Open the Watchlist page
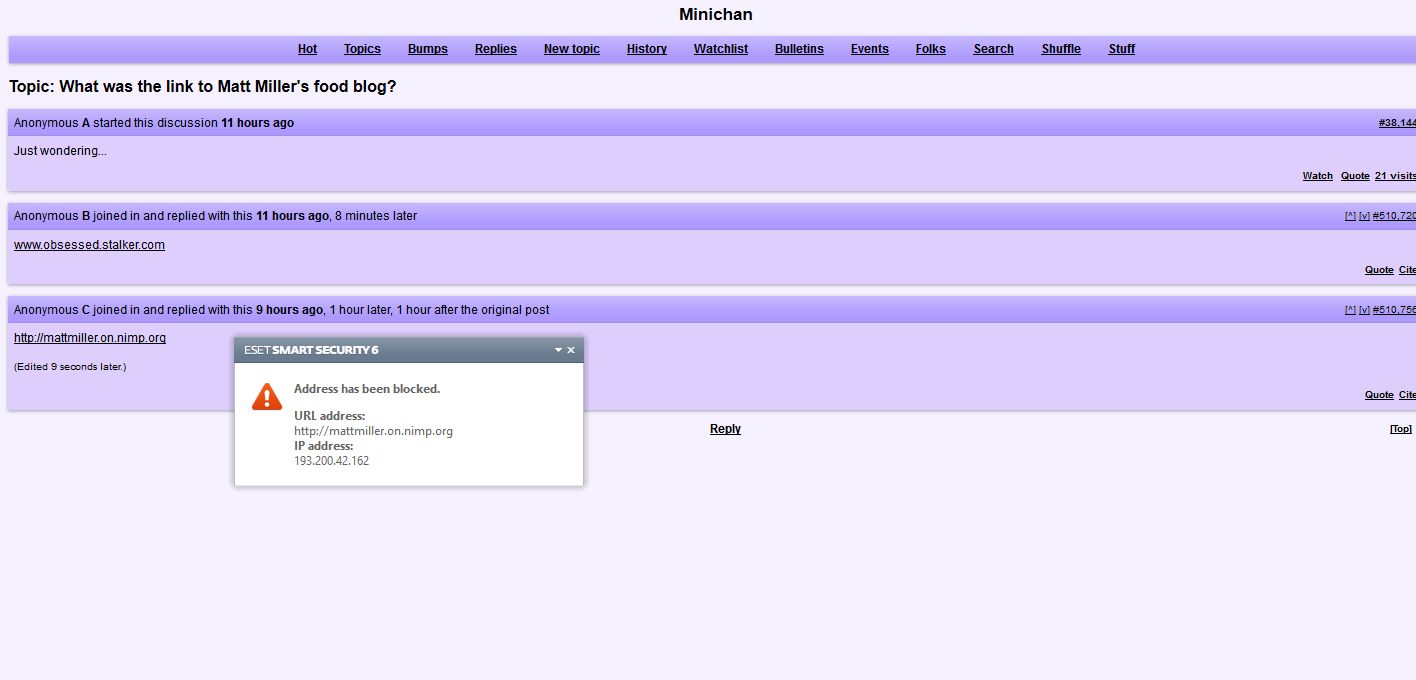This screenshot has width=1416, height=680. coord(721,49)
